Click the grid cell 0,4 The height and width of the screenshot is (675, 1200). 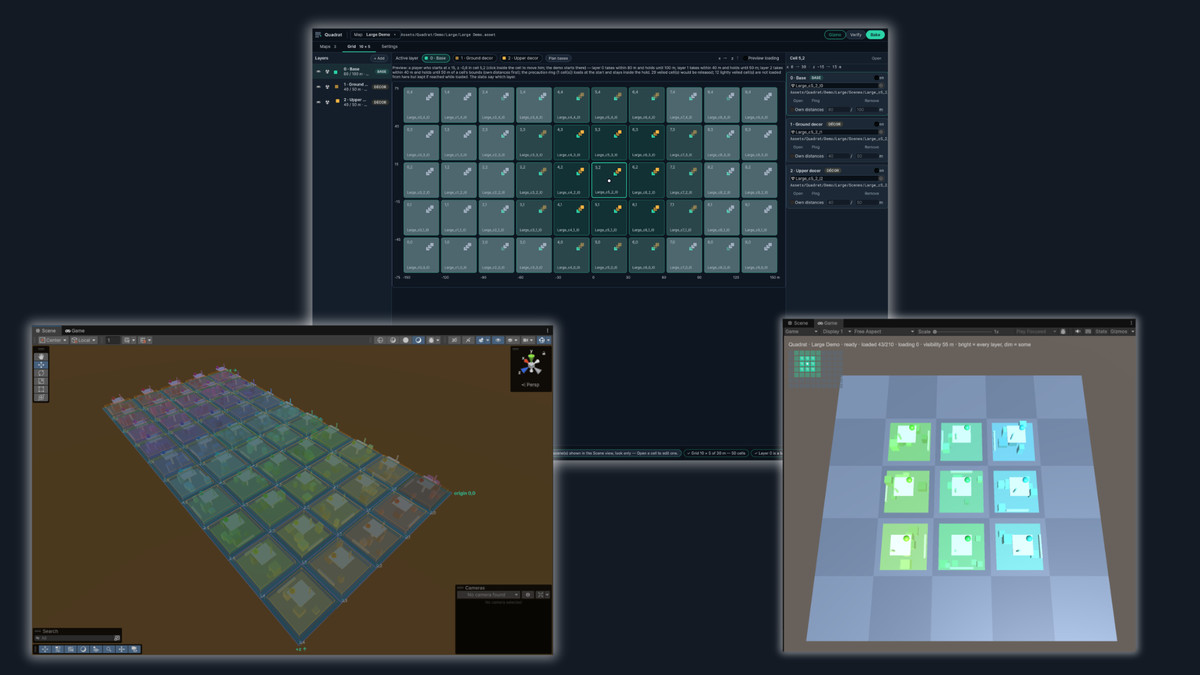[422, 105]
